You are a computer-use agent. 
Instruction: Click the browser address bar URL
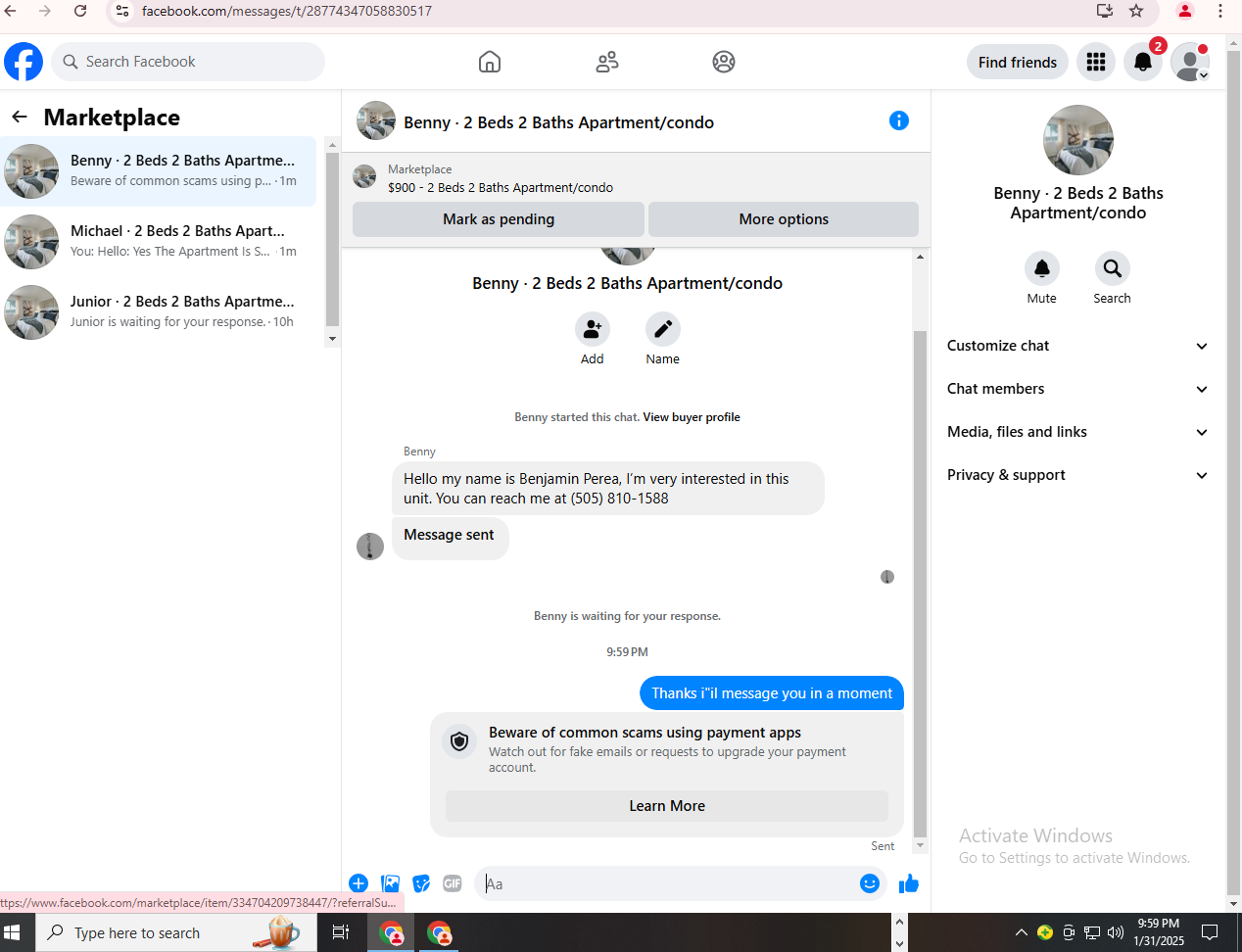287,11
